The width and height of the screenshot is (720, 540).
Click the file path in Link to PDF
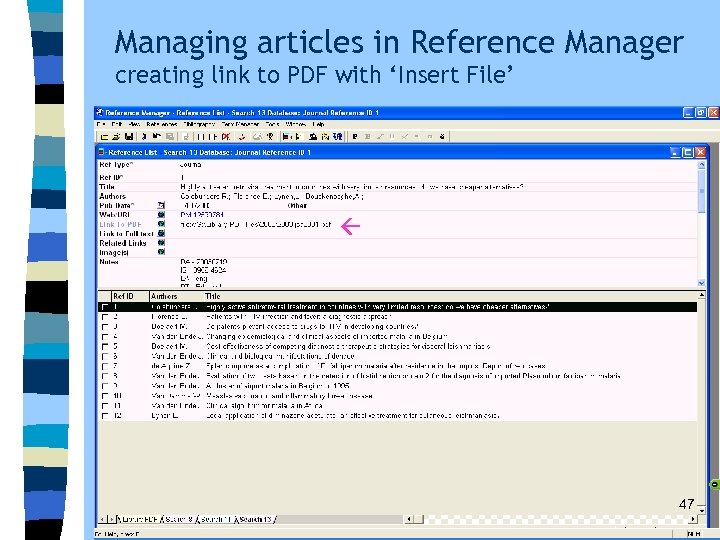tap(256, 225)
